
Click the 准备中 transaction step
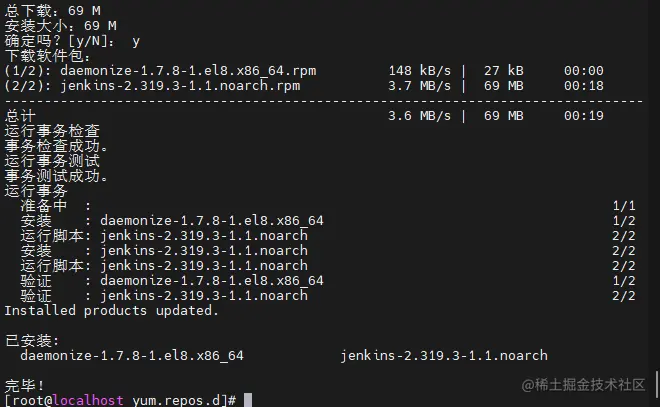tap(44, 205)
